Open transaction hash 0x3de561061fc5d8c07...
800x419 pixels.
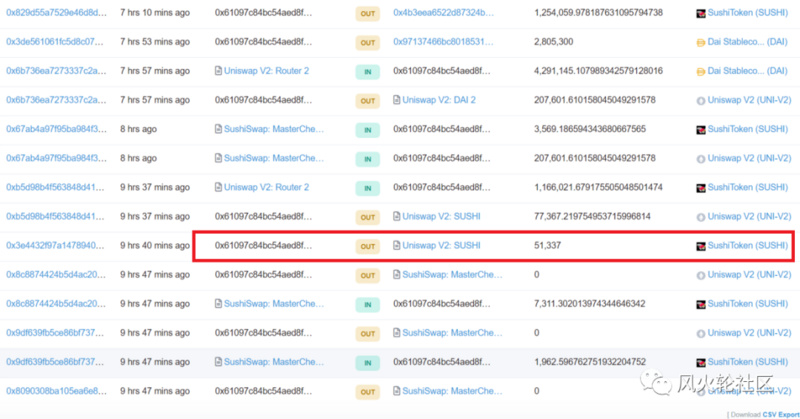point(55,42)
